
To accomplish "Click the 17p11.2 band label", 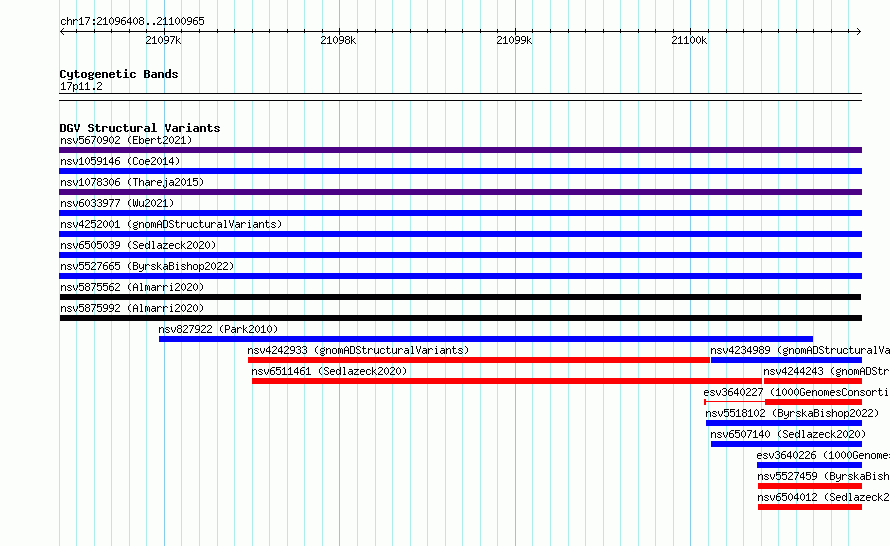I will pyautogui.click(x=81, y=86).
